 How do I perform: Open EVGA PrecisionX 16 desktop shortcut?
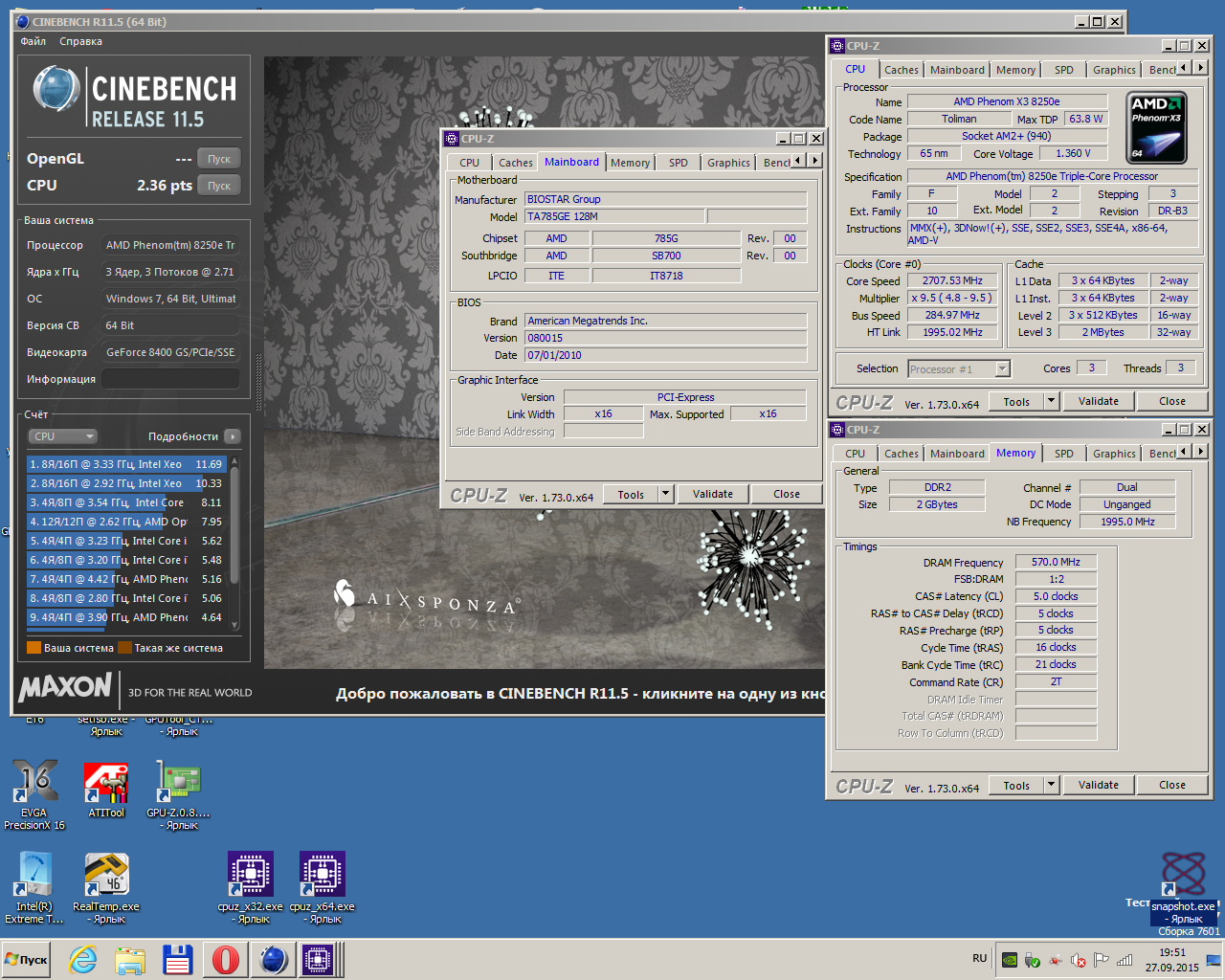(34, 792)
